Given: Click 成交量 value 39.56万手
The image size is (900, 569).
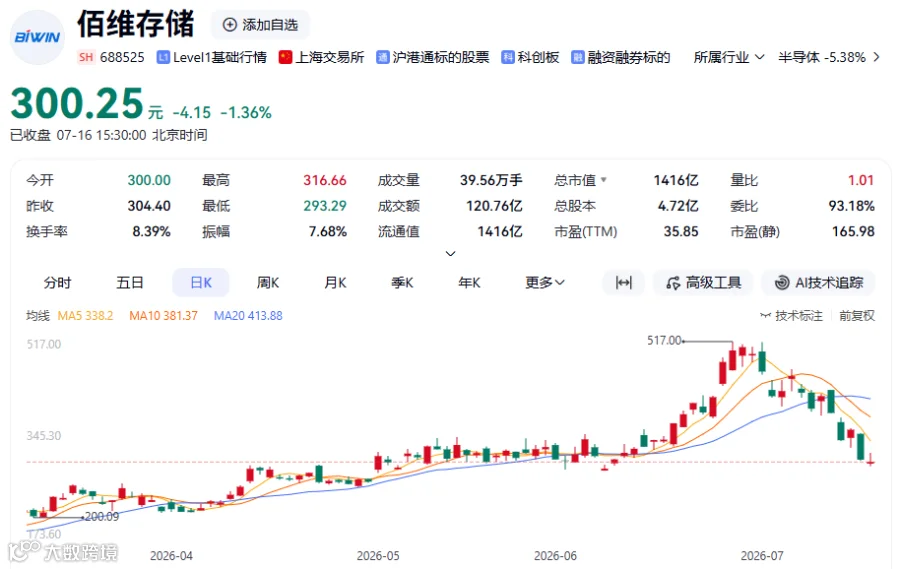Looking at the screenshot, I should tap(491, 180).
